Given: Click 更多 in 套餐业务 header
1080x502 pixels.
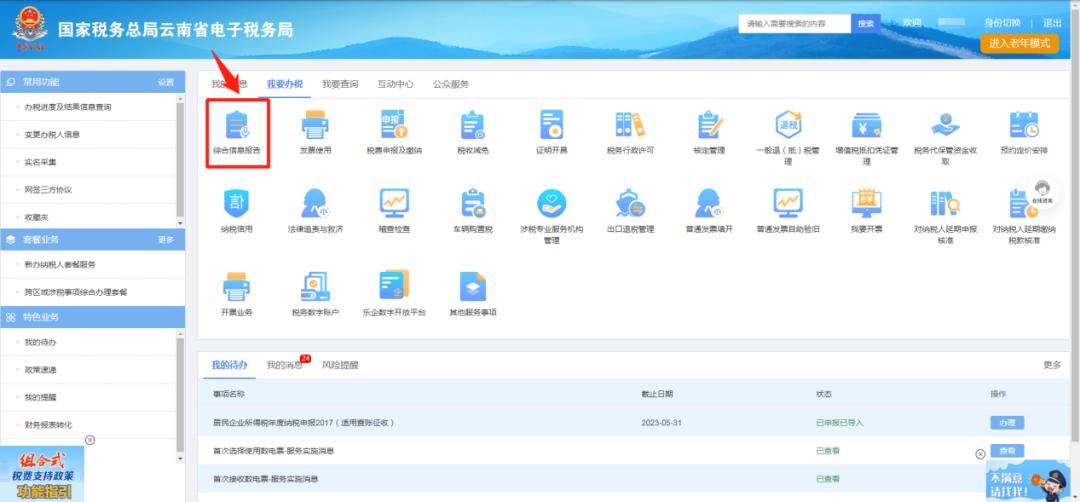Looking at the screenshot, I should point(166,240).
